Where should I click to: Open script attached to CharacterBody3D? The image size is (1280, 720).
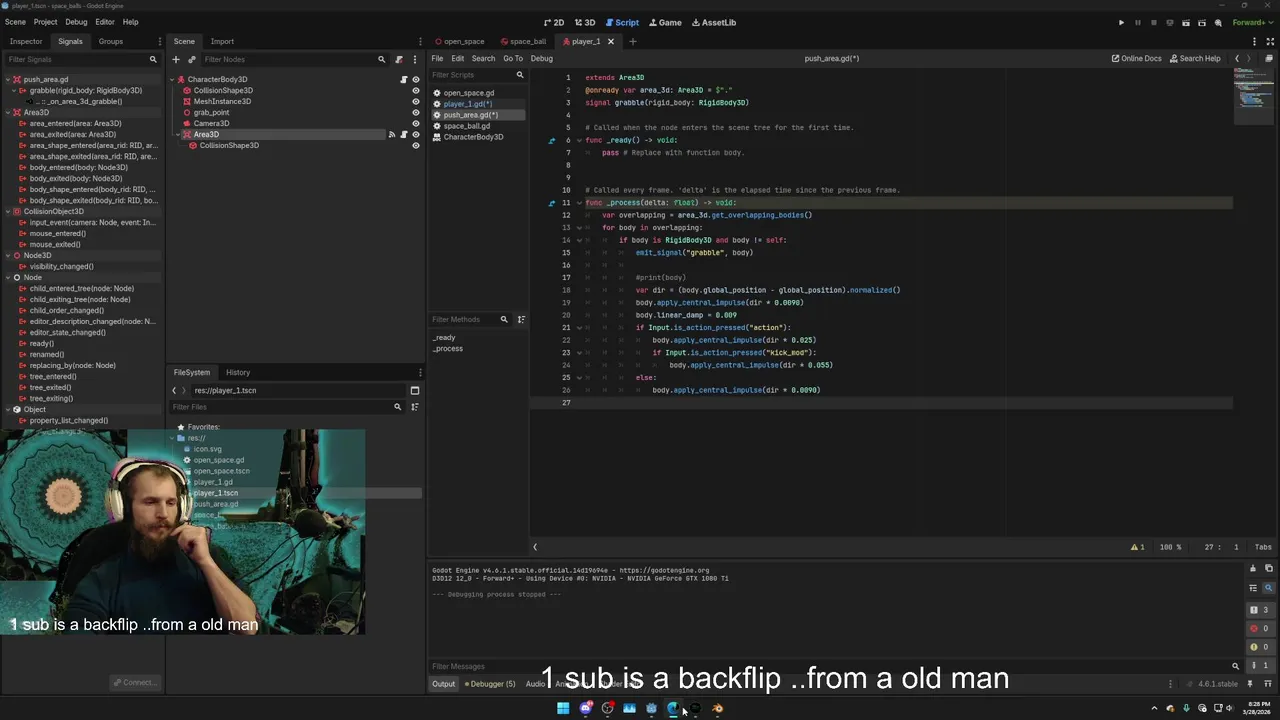pos(404,79)
